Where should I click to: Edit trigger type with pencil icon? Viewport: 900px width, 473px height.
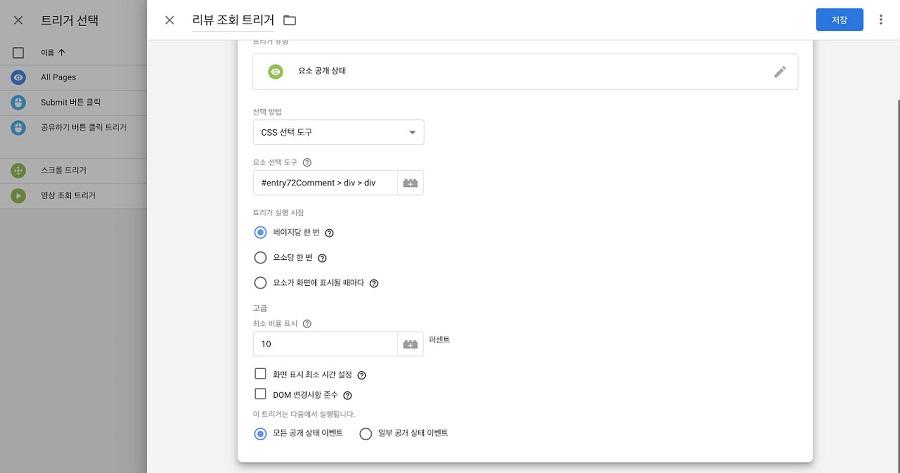(779, 72)
